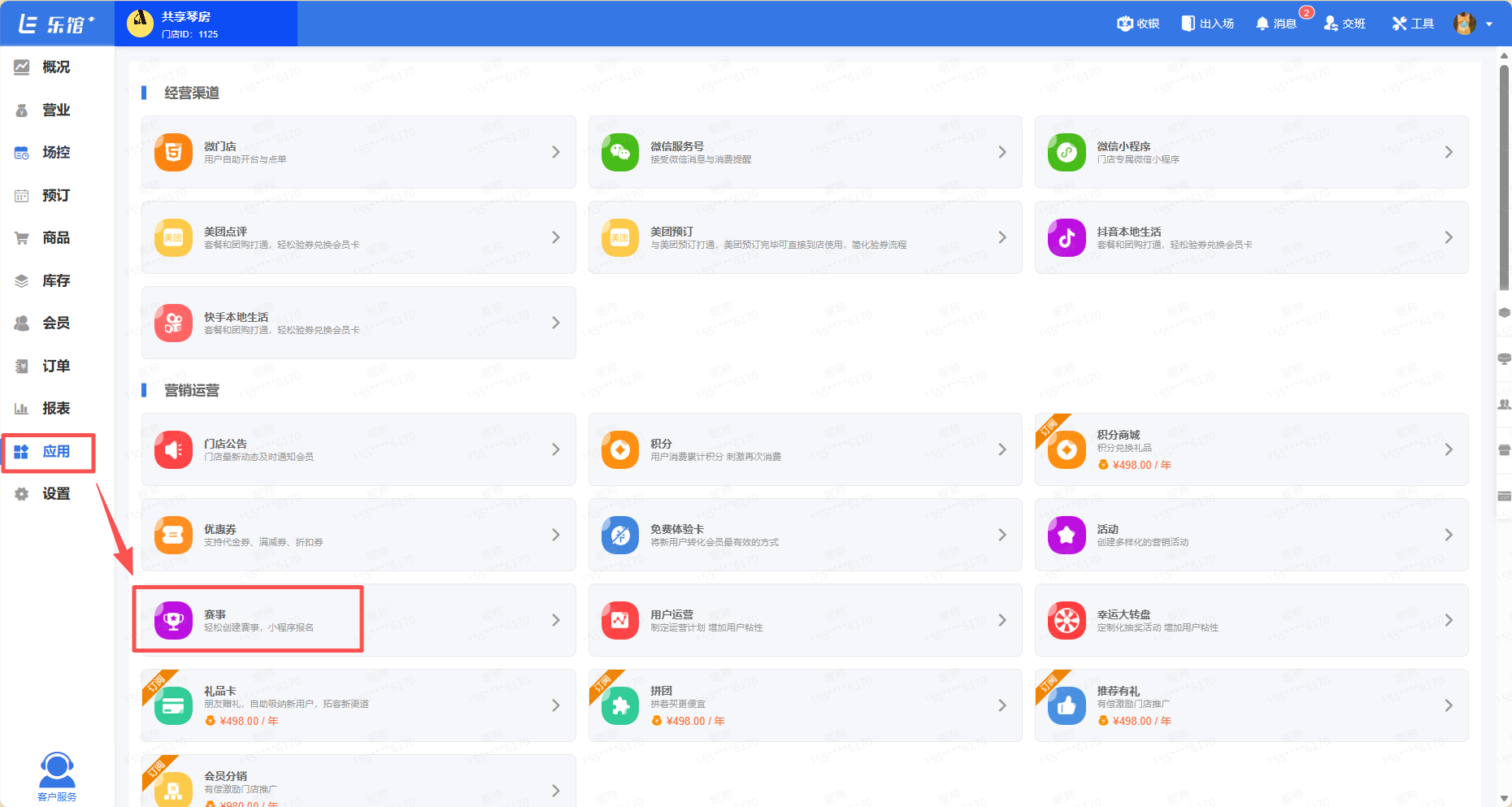Expand the 美团预订 card arrow
Screen dimensions: 1512x807
tap(1001, 237)
